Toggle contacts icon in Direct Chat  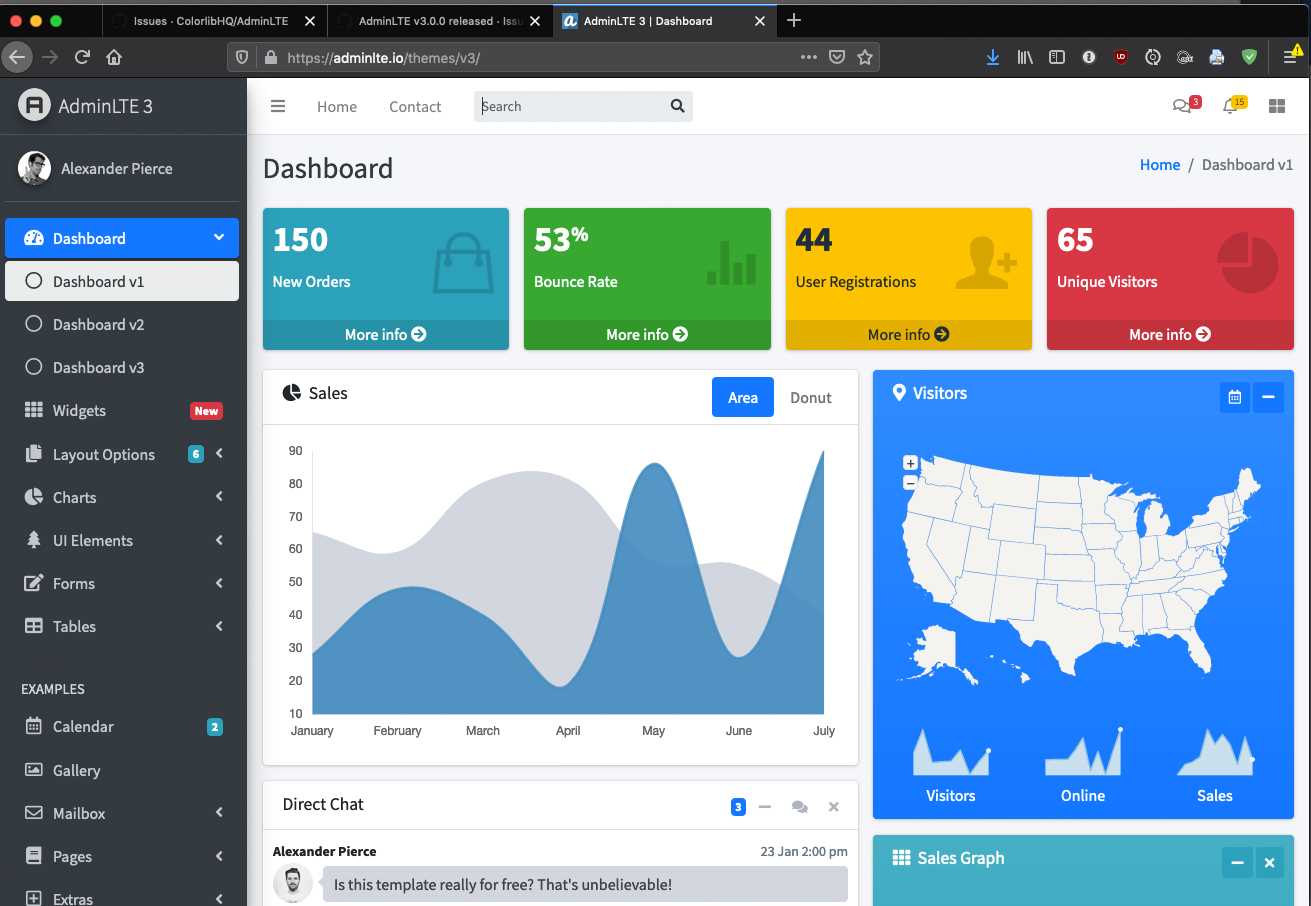tap(799, 806)
